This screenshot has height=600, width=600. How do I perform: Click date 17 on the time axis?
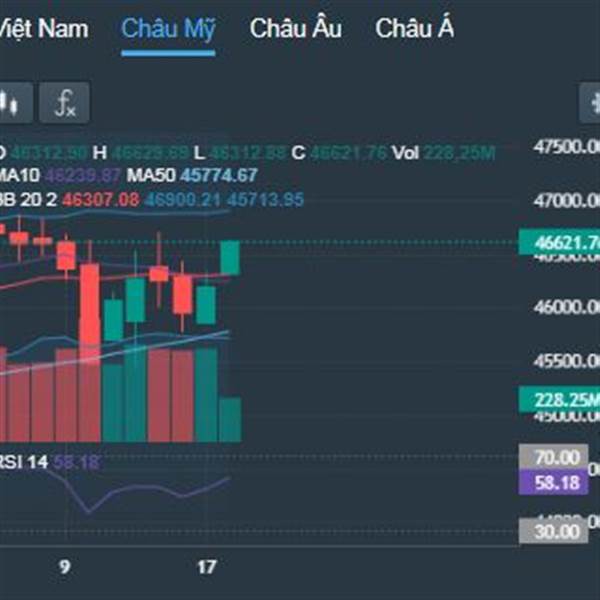[206, 567]
